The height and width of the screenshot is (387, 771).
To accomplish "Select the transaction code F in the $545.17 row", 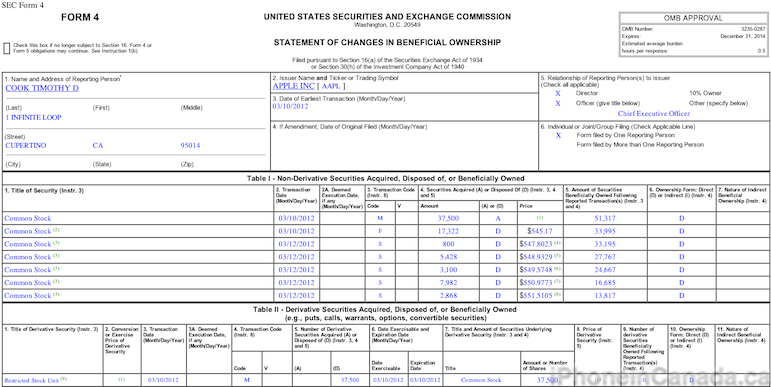I will (x=380, y=231).
